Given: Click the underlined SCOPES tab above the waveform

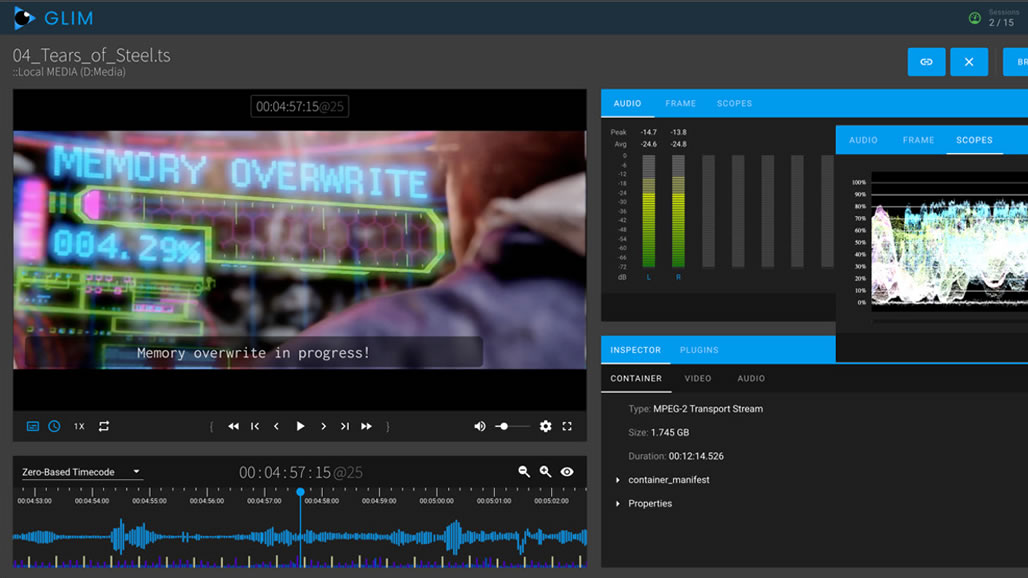Looking at the screenshot, I should [974, 140].
